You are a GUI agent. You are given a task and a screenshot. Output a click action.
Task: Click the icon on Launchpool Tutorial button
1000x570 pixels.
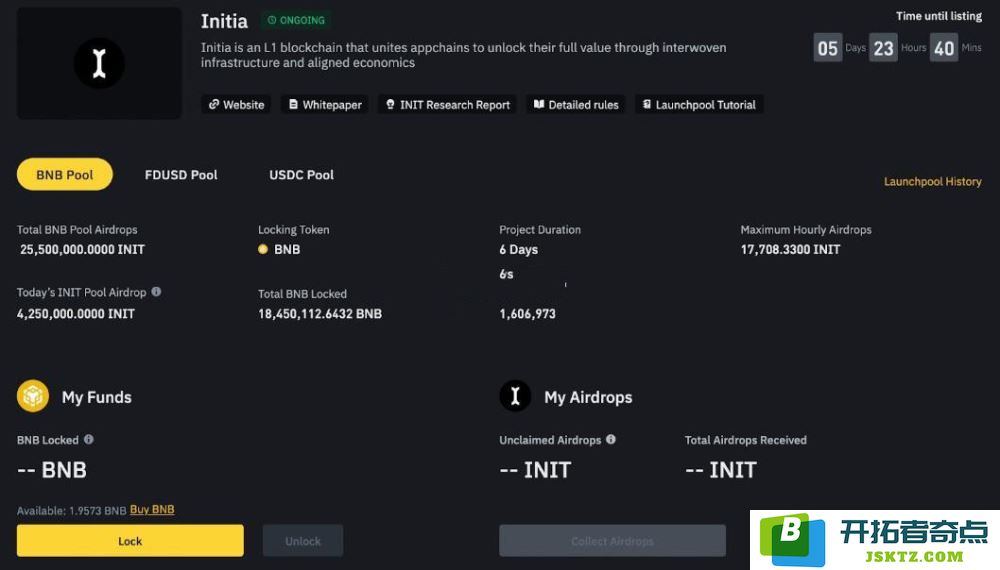[647, 104]
